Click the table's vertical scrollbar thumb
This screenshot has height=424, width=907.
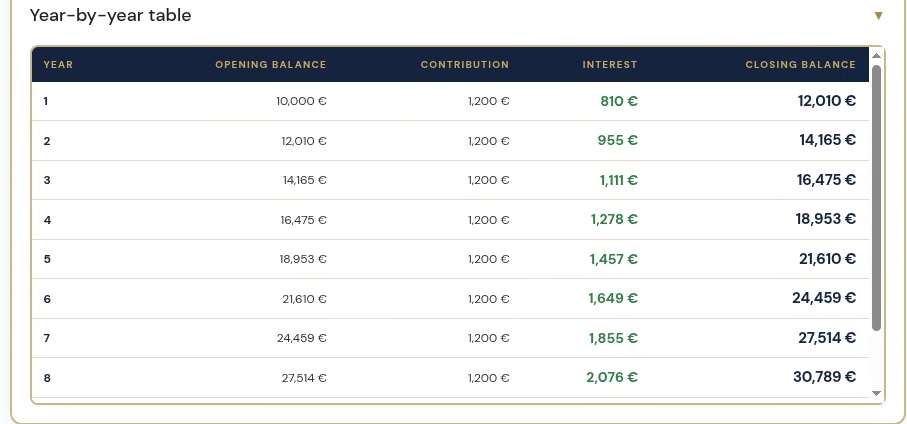click(876, 198)
